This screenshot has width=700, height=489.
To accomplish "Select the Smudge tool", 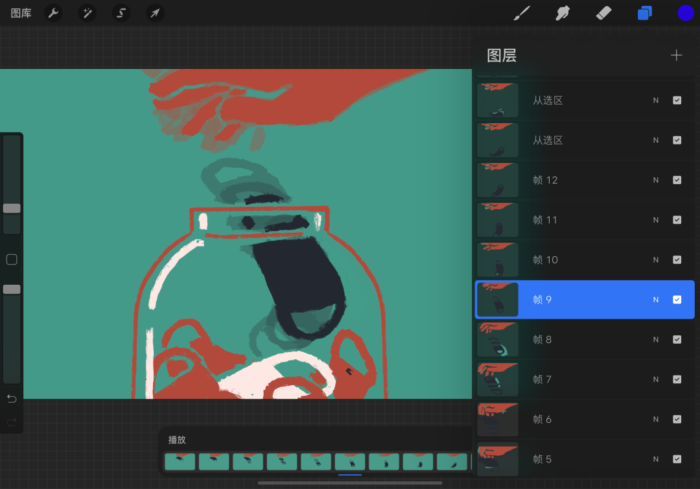I will click(x=562, y=13).
